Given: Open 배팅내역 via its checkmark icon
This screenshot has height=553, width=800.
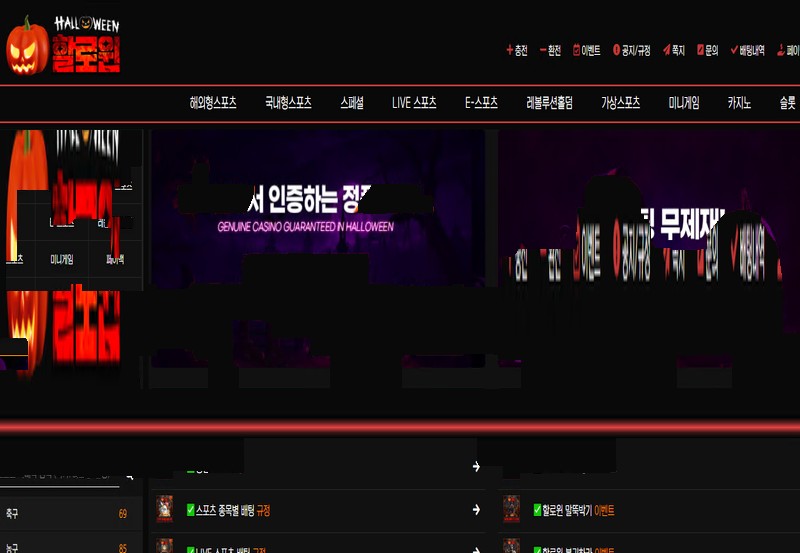Looking at the screenshot, I should [x=734, y=50].
